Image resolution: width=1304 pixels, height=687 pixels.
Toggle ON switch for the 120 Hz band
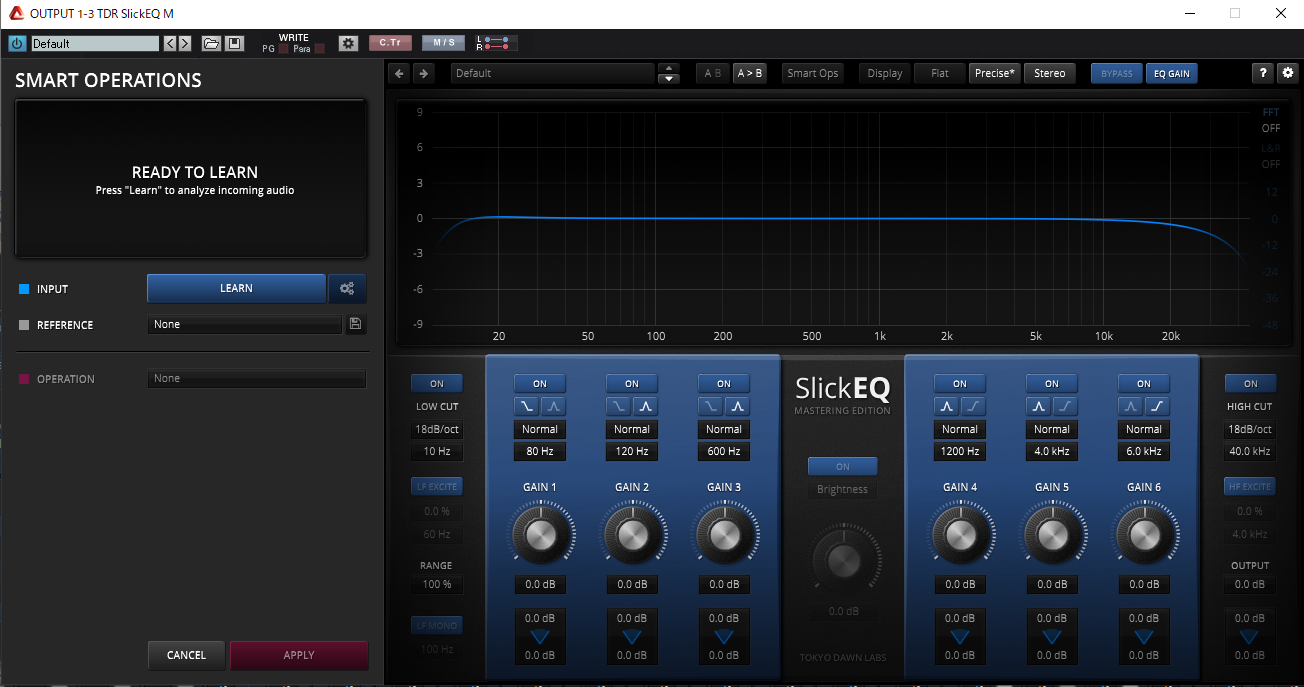[x=632, y=384]
